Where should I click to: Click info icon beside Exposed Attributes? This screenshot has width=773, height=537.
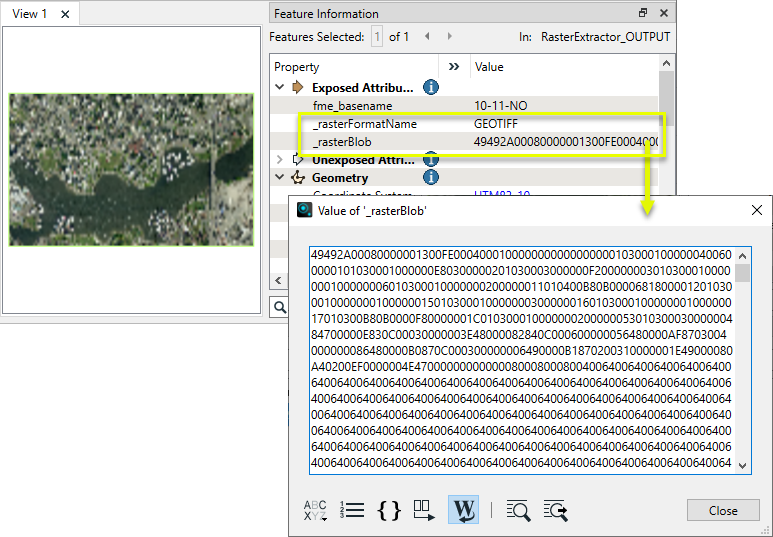[x=431, y=87]
